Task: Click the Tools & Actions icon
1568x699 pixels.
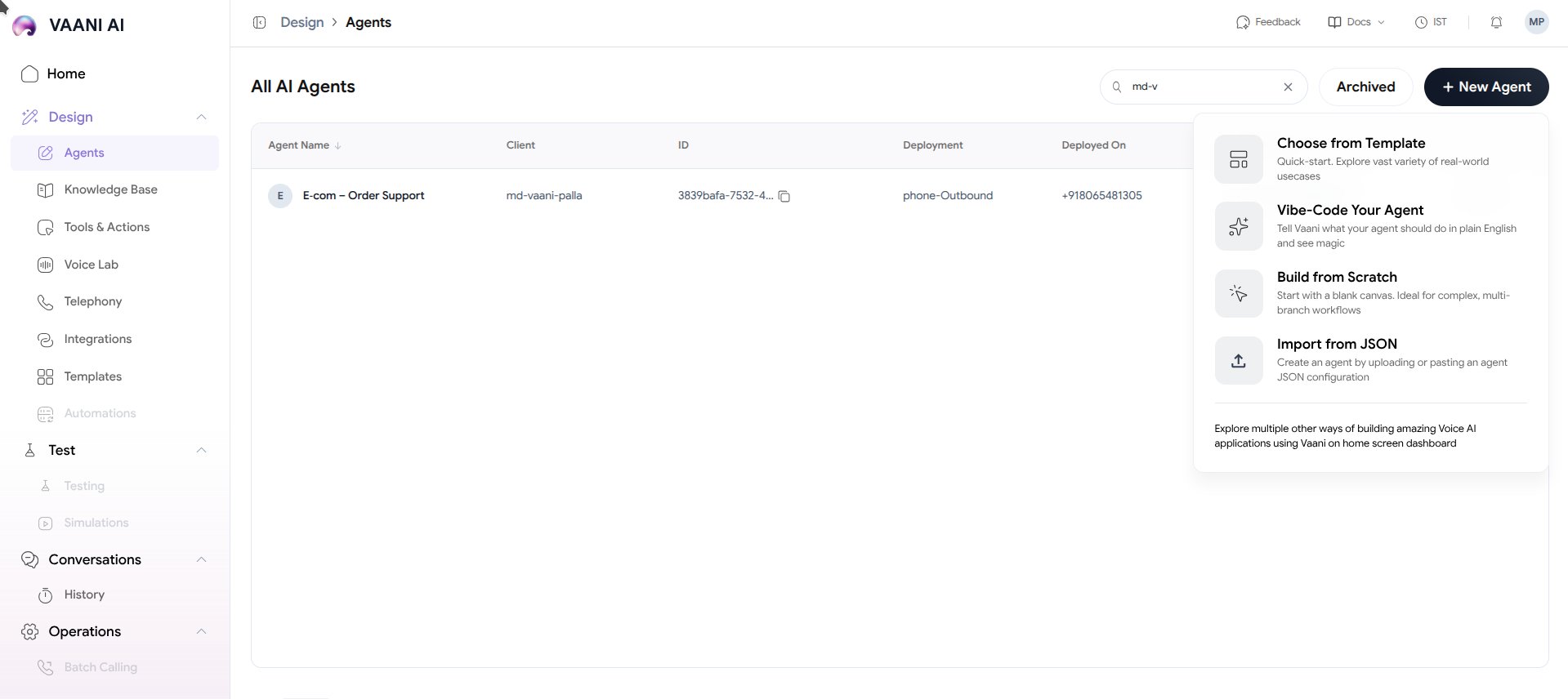Action: pyautogui.click(x=46, y=227)
